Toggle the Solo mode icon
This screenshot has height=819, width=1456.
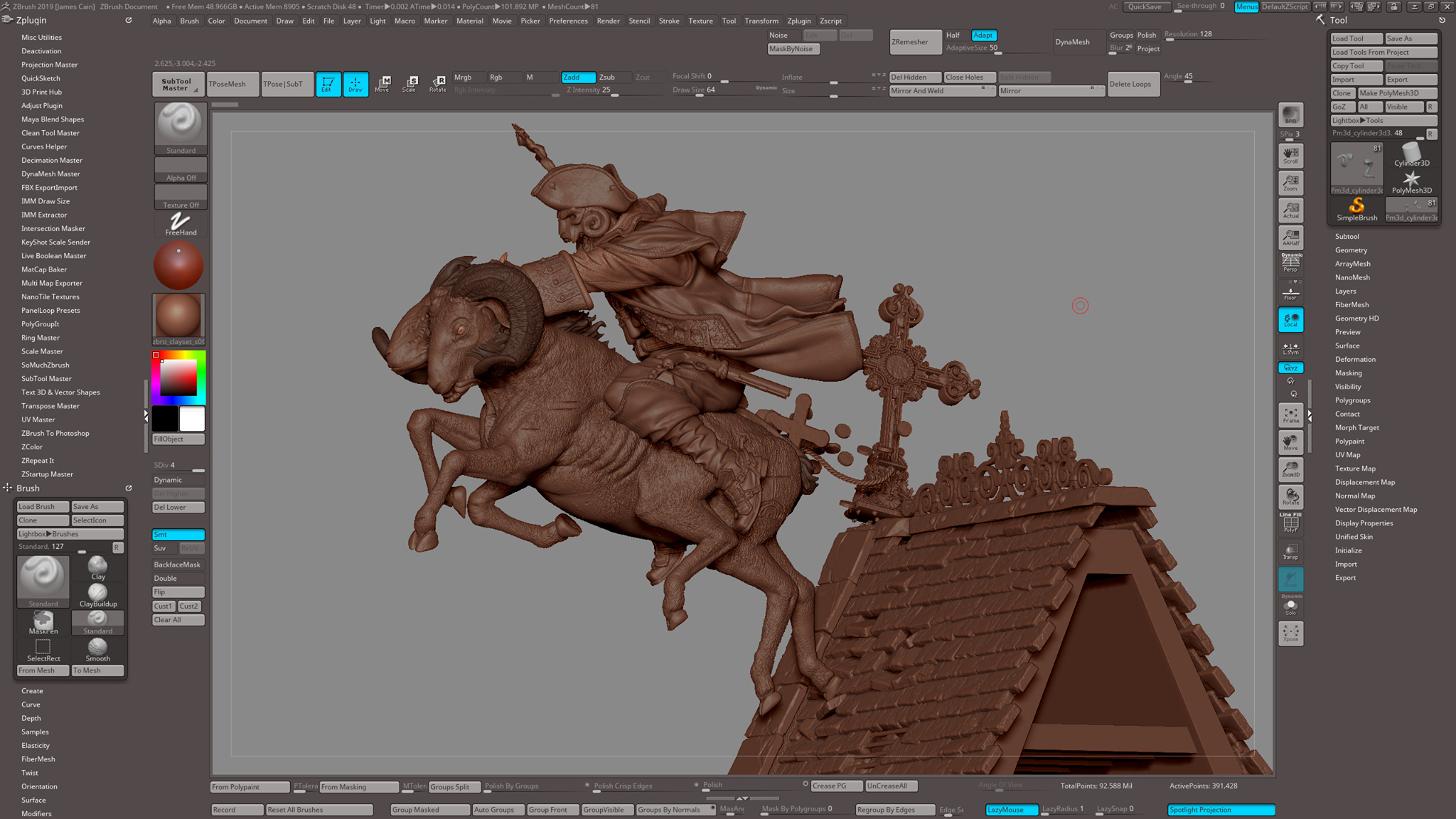(1290, 606)
